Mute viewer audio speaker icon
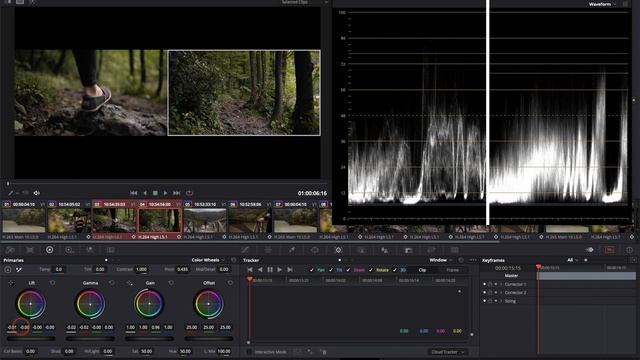640x360 pixels. pos(36,193)
